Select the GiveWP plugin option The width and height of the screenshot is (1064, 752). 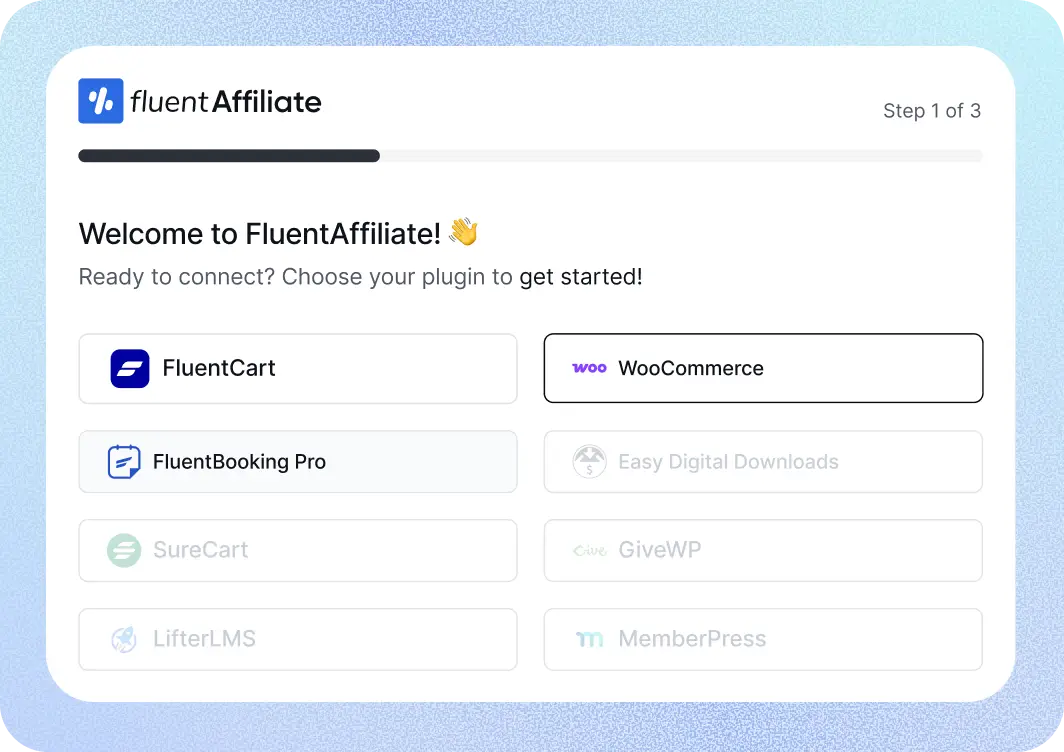(820, 550)
